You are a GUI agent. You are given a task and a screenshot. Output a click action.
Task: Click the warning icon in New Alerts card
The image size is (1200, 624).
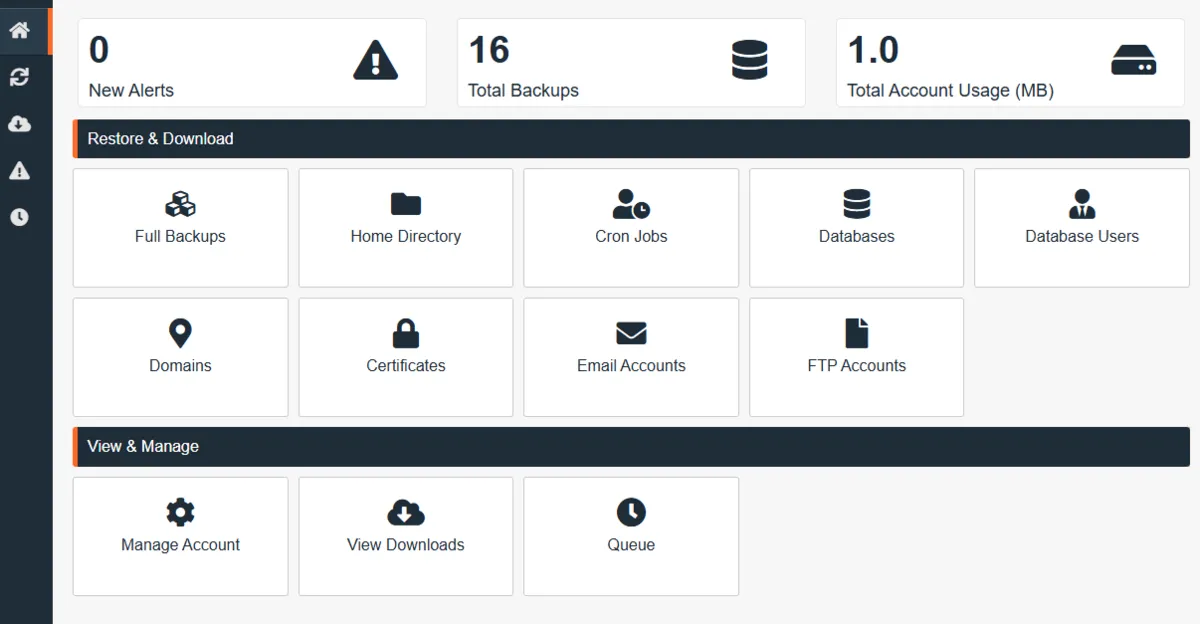point(376,60)
